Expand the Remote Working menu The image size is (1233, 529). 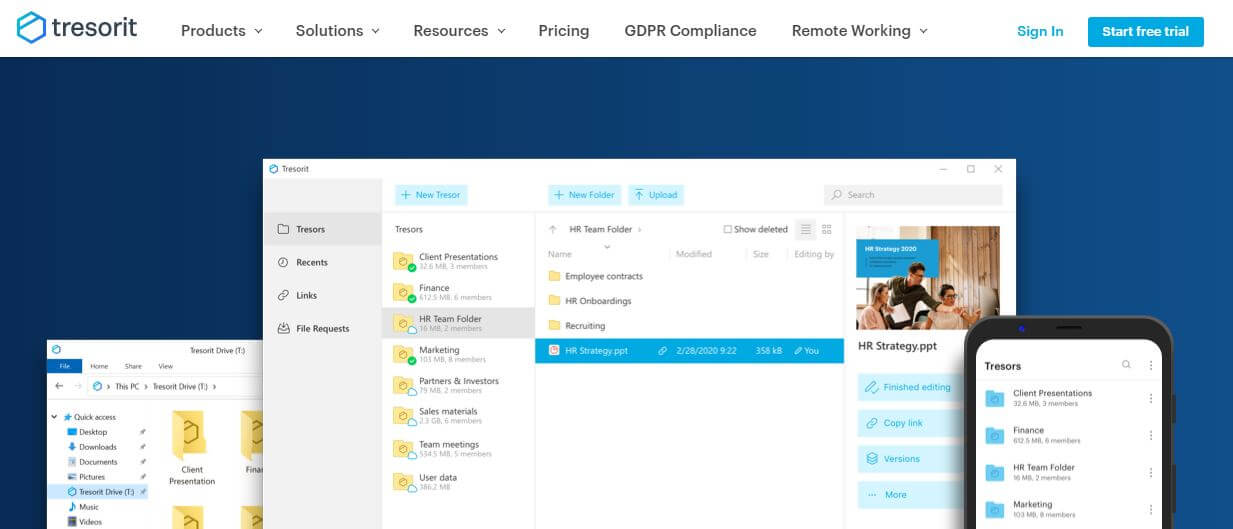point(859,31)
